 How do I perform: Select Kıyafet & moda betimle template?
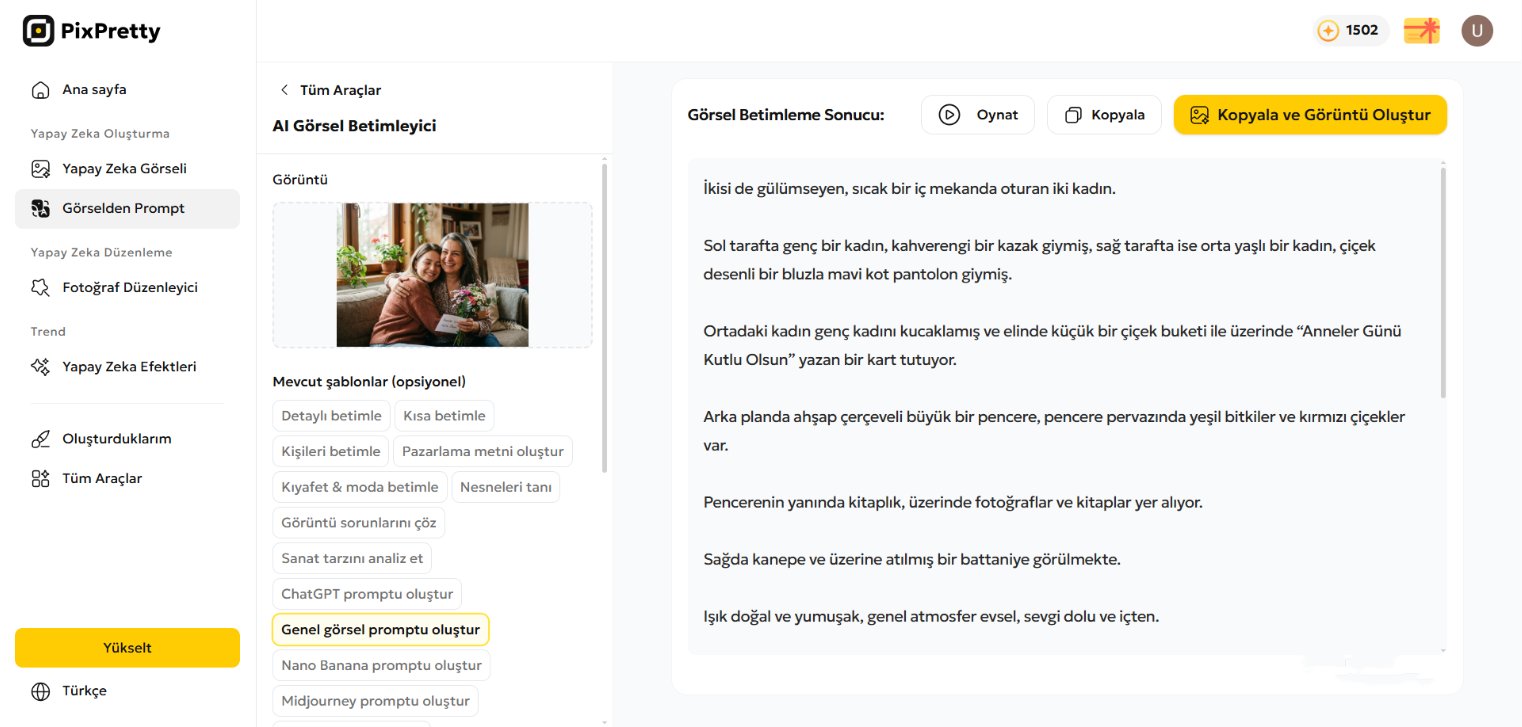(360, 487)
